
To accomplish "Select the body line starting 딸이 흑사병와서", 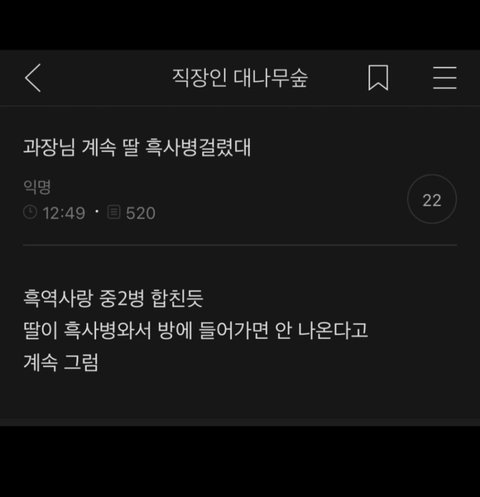I will tap(196, 330).
